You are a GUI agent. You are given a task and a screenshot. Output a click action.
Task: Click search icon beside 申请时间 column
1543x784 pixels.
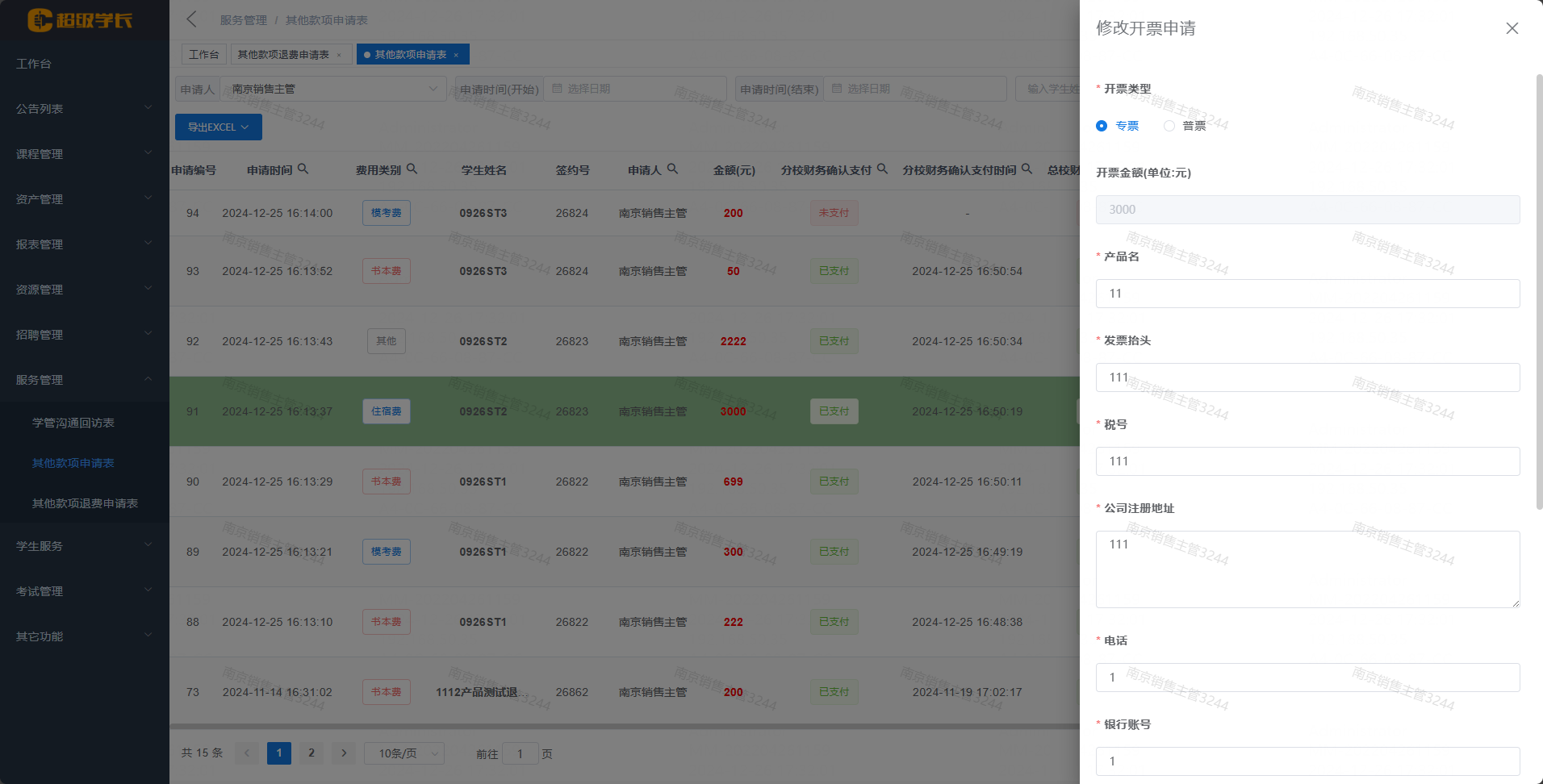click(x=303, y=169)
